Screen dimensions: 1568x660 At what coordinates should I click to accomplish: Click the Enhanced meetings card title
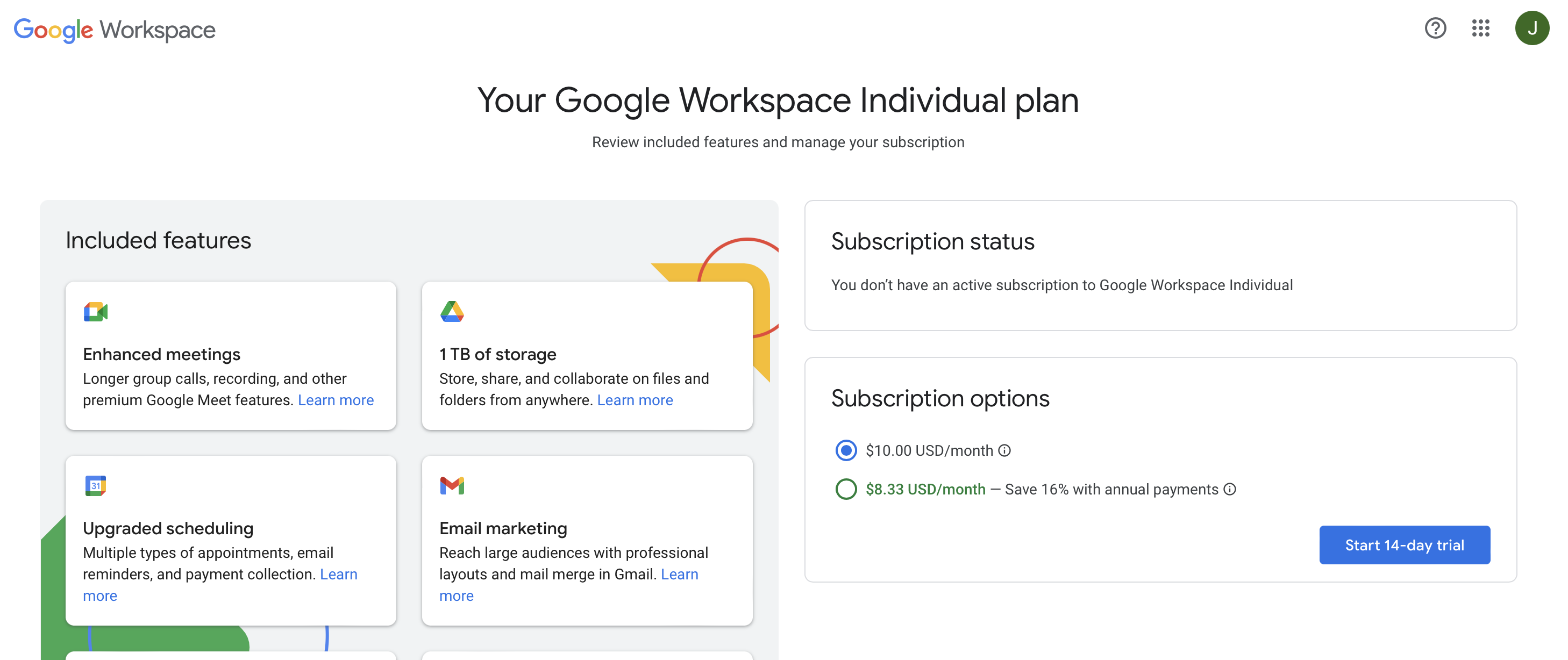tap(161, 354)
